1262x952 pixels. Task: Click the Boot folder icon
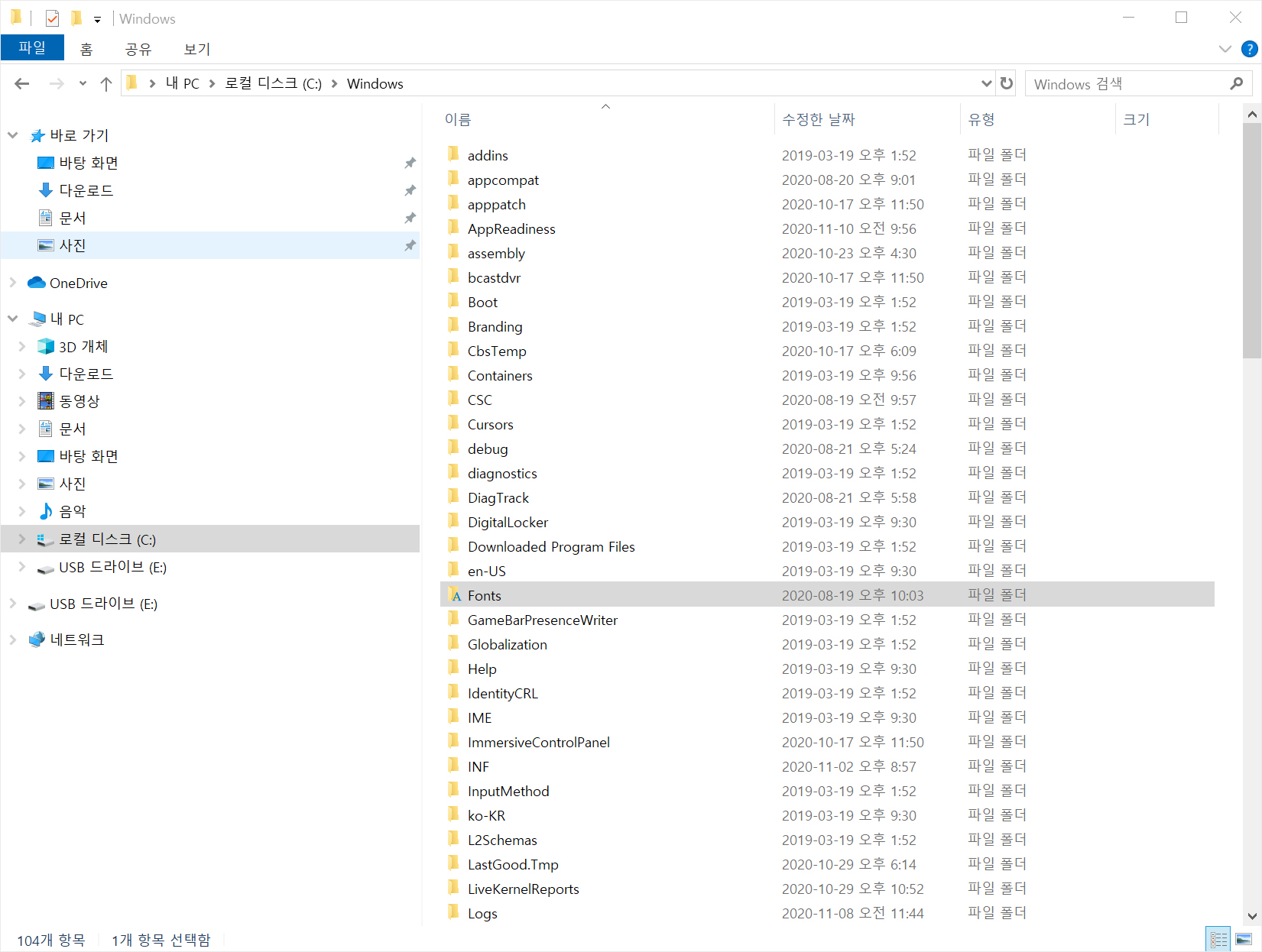tap(454, 301)
